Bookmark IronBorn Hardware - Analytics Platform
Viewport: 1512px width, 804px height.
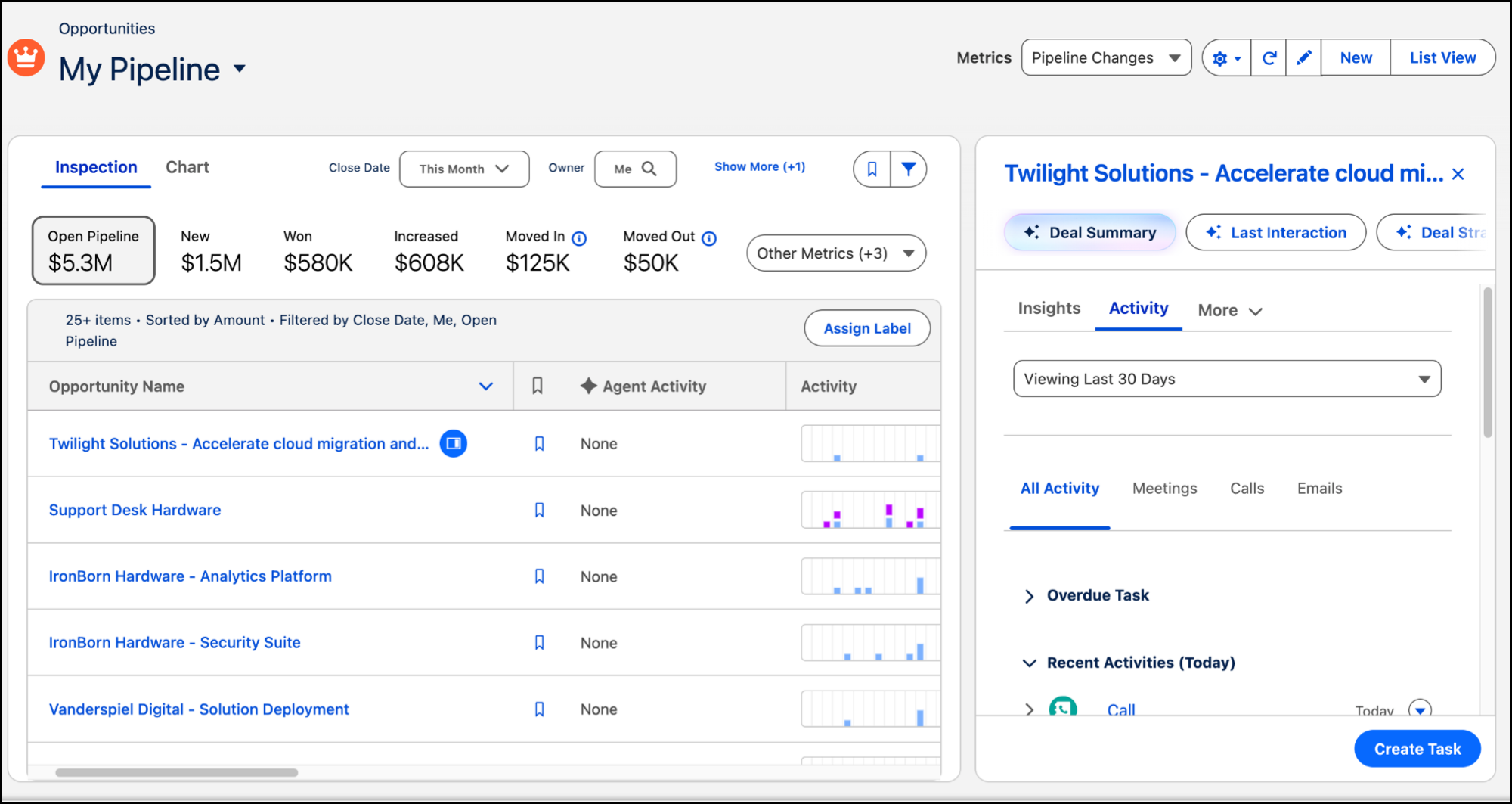pyautogui.click(x=539, y=576)
